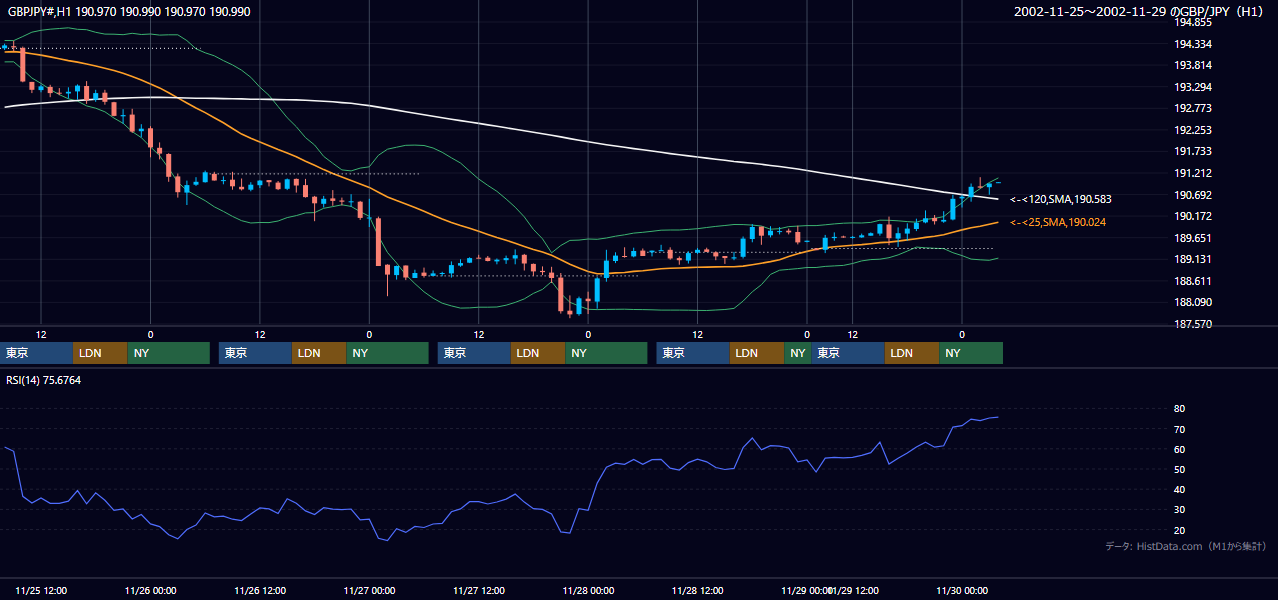This screenshot has height=600, width=1278.
Task: Click the 192.253 price axis label
Action: 1194,130
